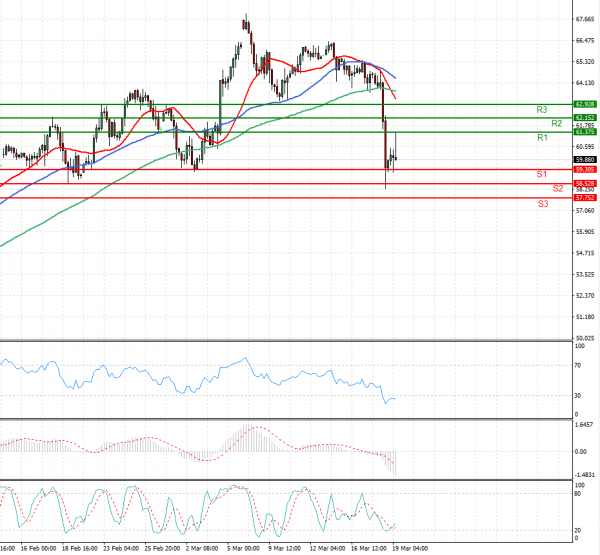Image resolution: width=600 pixels, height=555 pixels.
Task: Click the 50.025 price axis value
Action: [585, 338]
